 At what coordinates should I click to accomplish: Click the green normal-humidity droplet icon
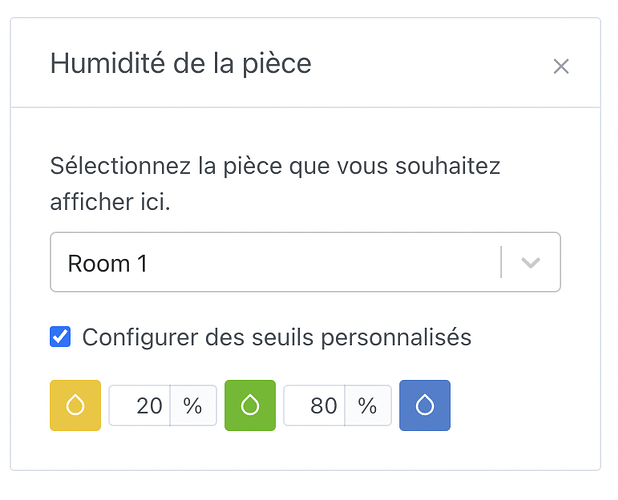point(250,405)
